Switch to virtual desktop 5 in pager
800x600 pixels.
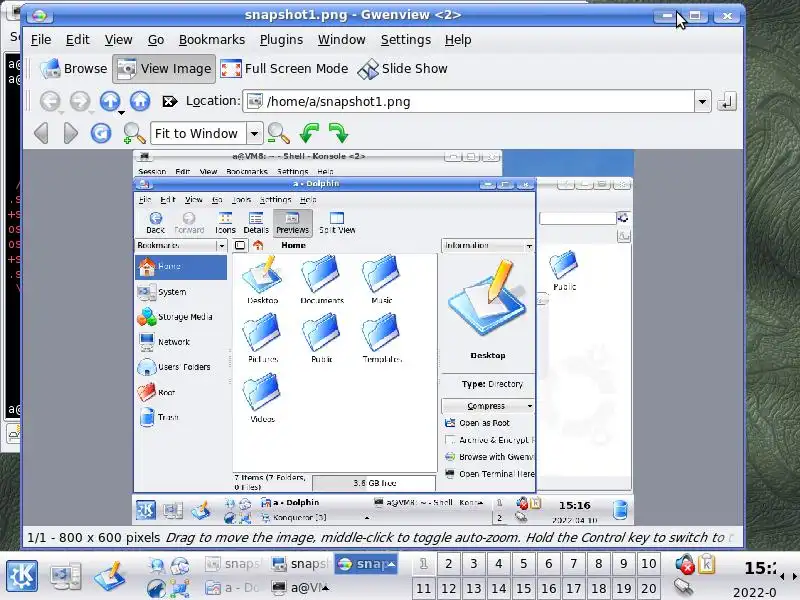[523, 564]
